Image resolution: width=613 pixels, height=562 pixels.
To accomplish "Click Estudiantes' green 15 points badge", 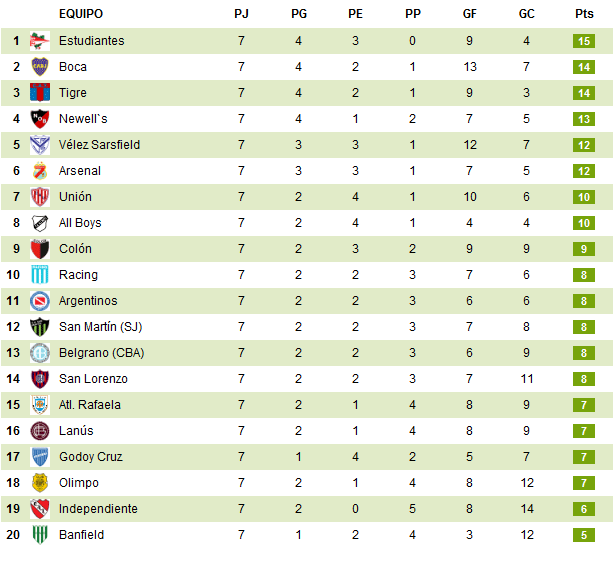I will click(x=584, y=41).
